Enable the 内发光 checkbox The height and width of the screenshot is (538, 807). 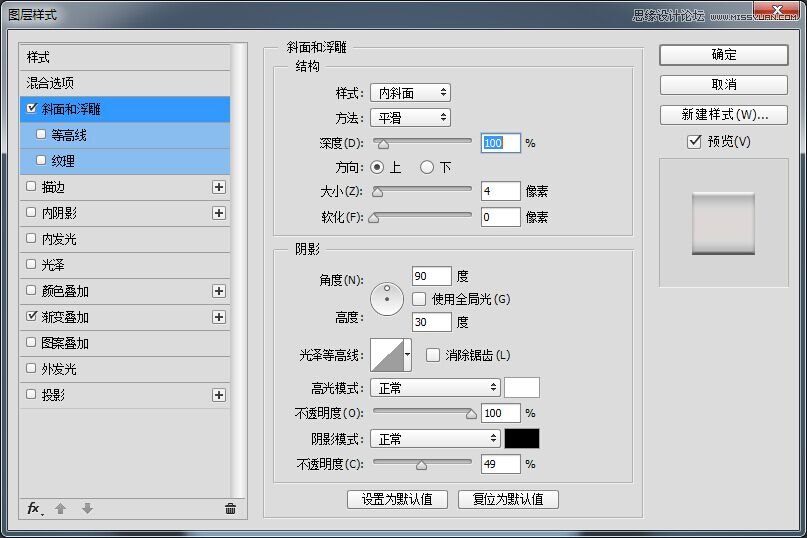[x=31, y=238]
